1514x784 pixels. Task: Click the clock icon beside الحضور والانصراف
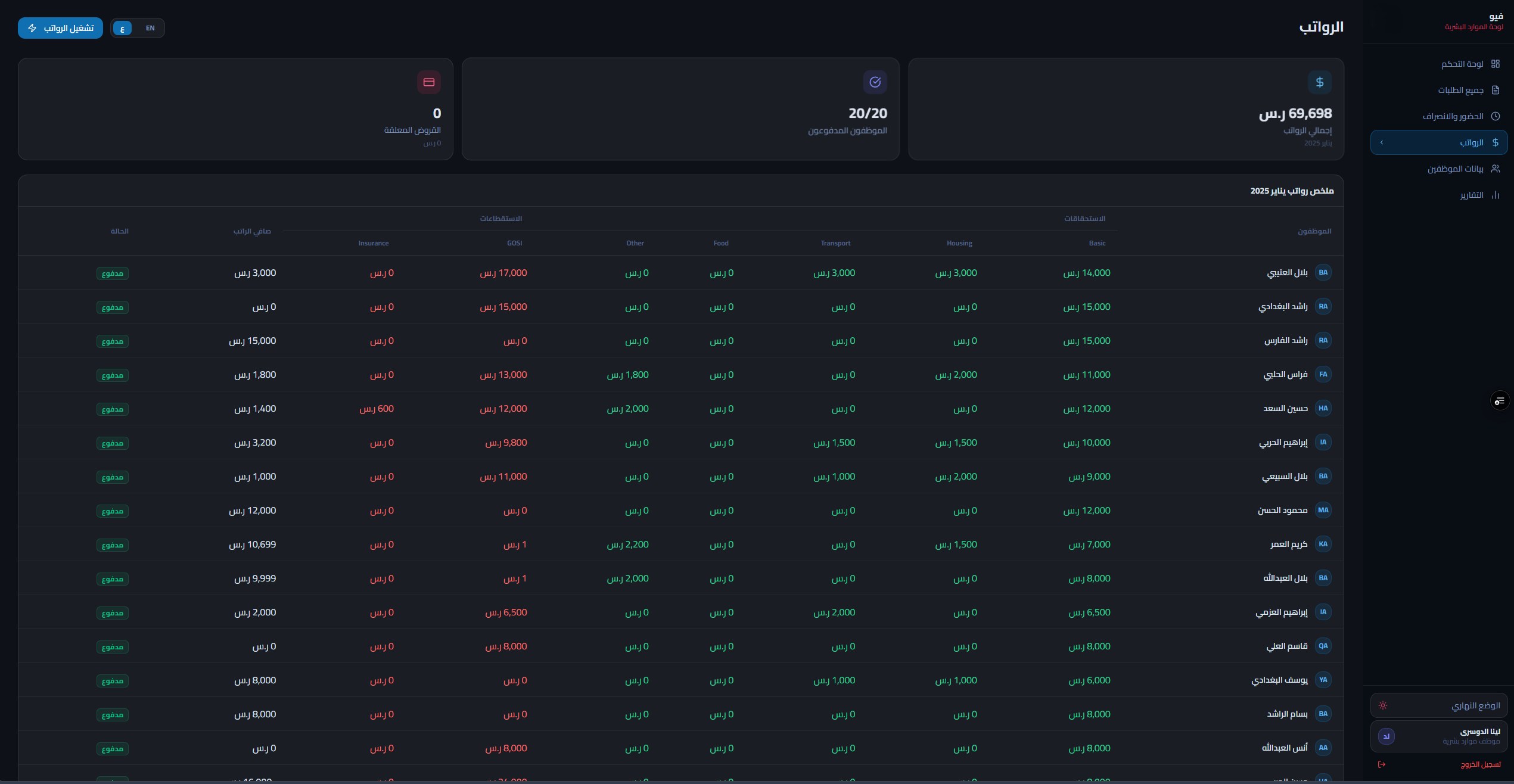coord(1495,116)
